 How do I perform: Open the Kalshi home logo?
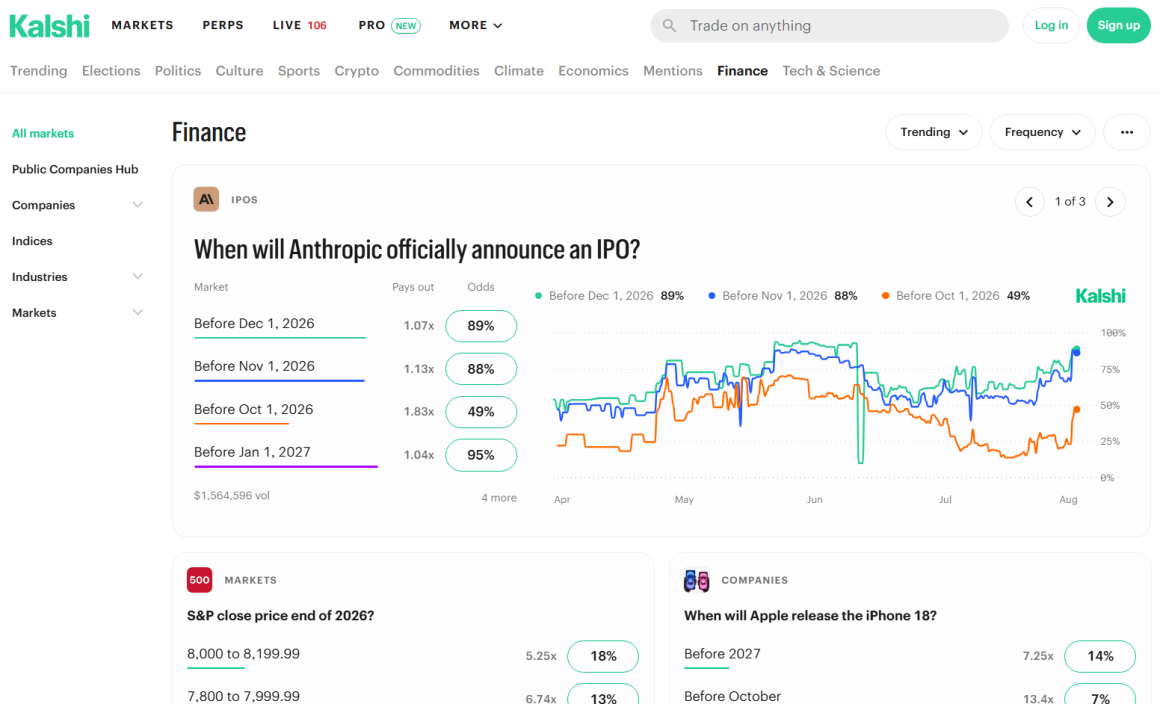[x=50, y=26]
